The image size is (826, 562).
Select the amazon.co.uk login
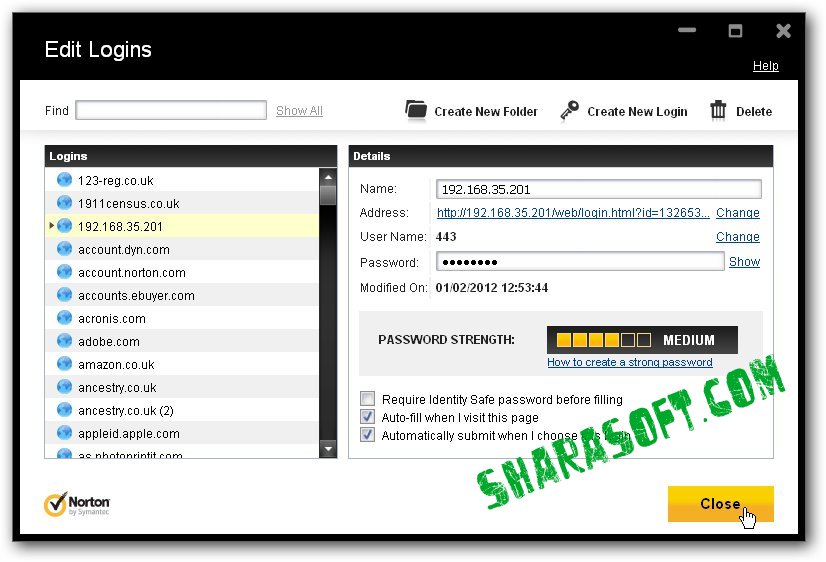pos(182,364)
